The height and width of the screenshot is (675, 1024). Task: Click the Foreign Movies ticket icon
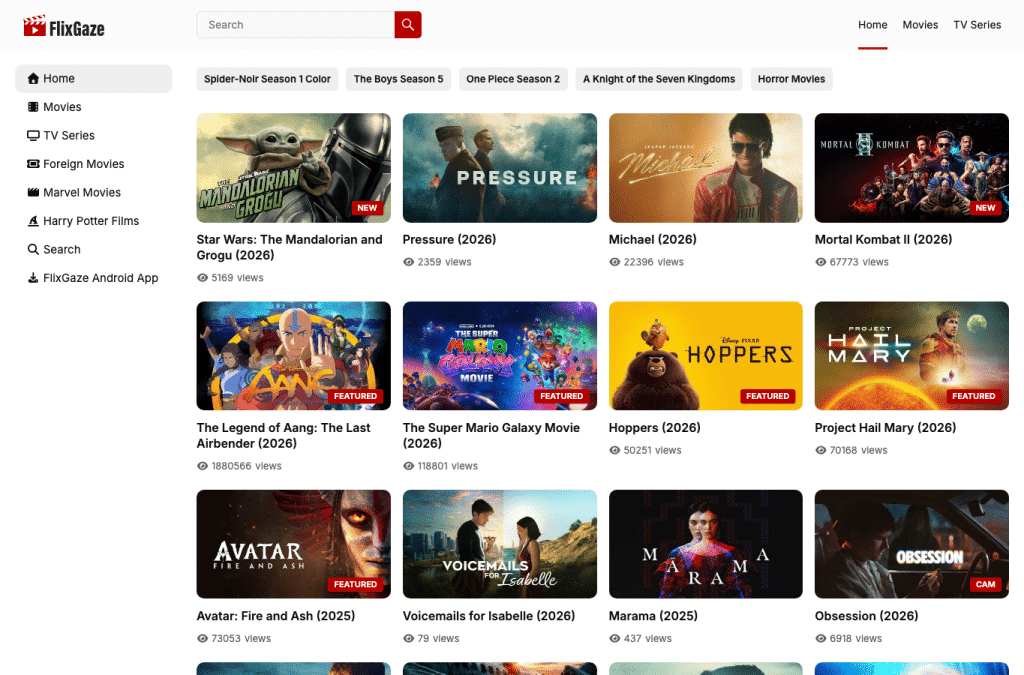pos(33,164)
